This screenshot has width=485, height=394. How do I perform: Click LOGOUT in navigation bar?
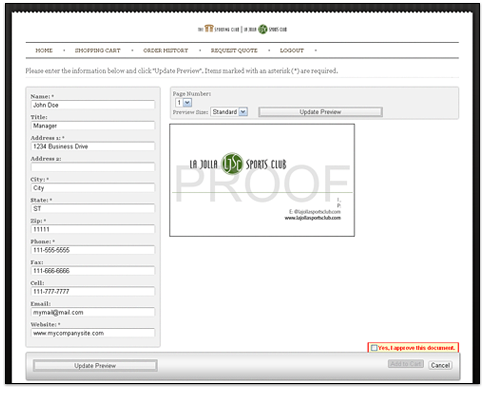(292, 50)
